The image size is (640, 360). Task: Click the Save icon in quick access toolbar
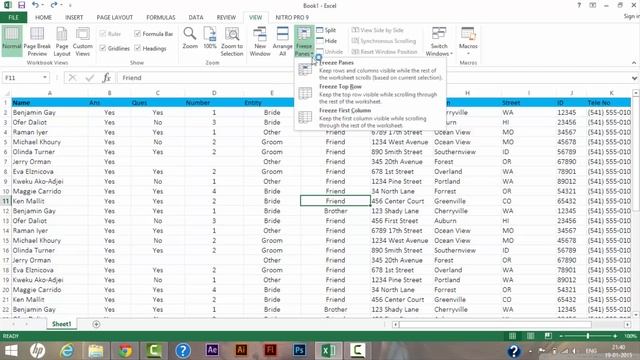pos(21,5)
